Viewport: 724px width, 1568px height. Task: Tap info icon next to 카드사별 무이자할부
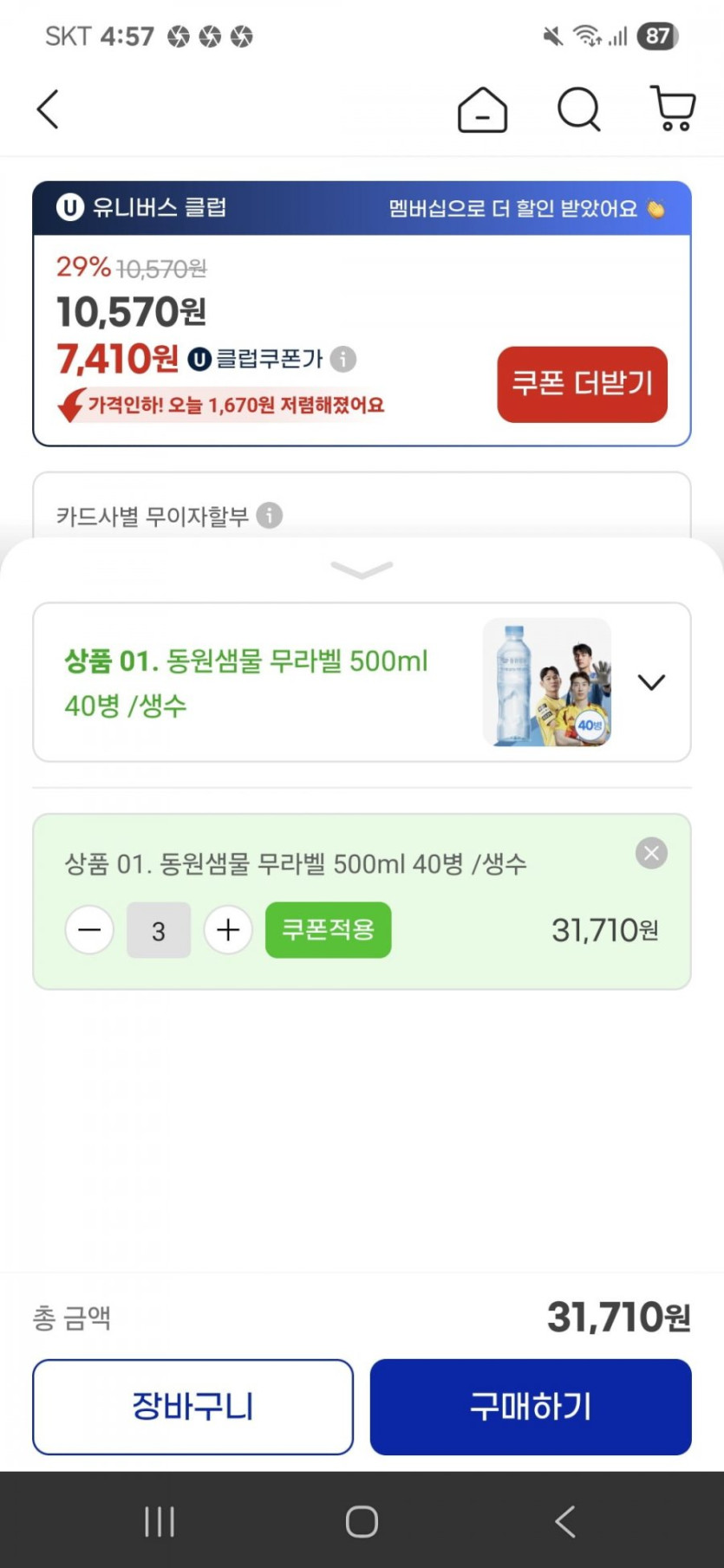[x=270, y=516]
